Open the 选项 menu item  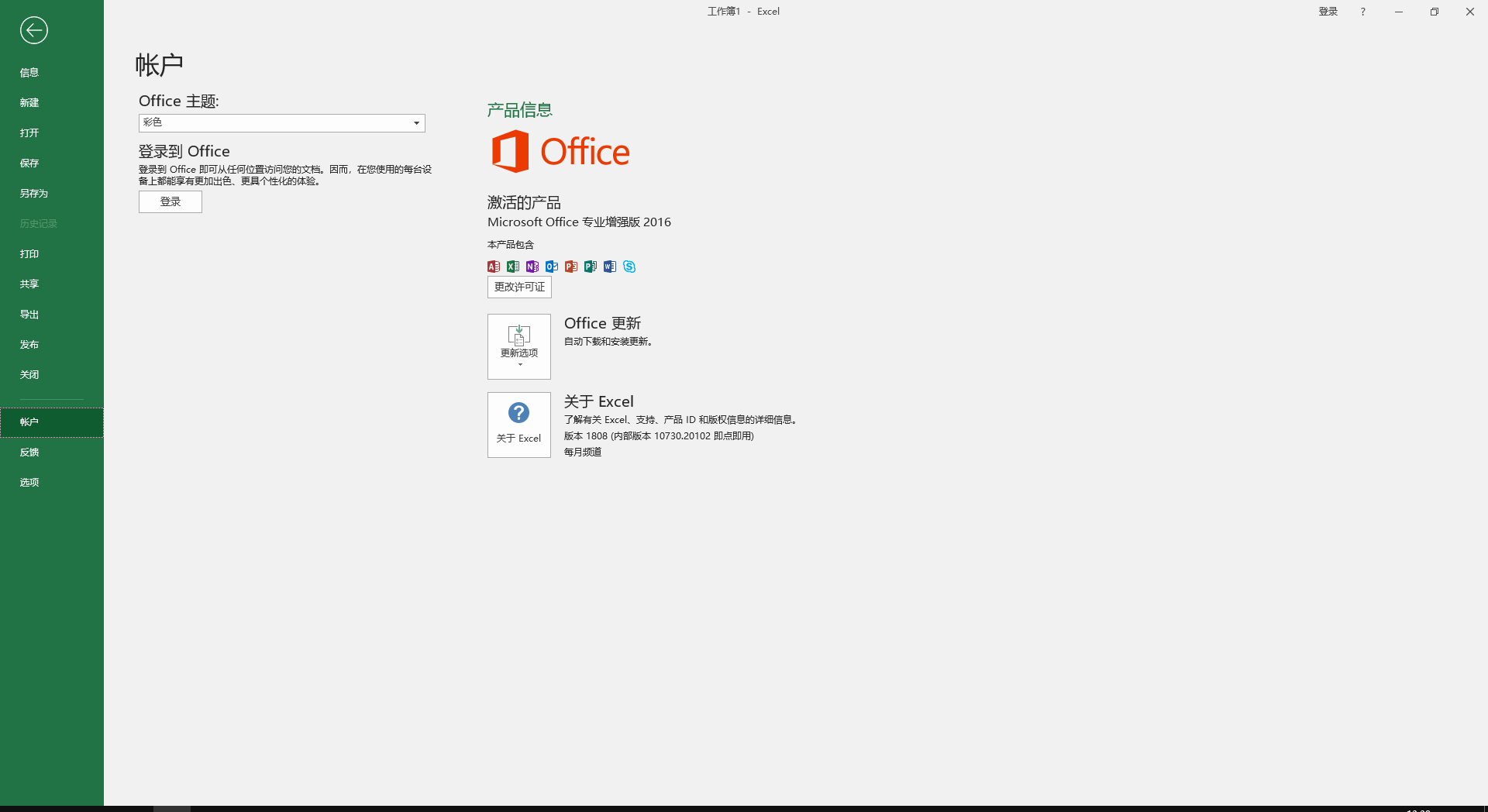(29, 482)
